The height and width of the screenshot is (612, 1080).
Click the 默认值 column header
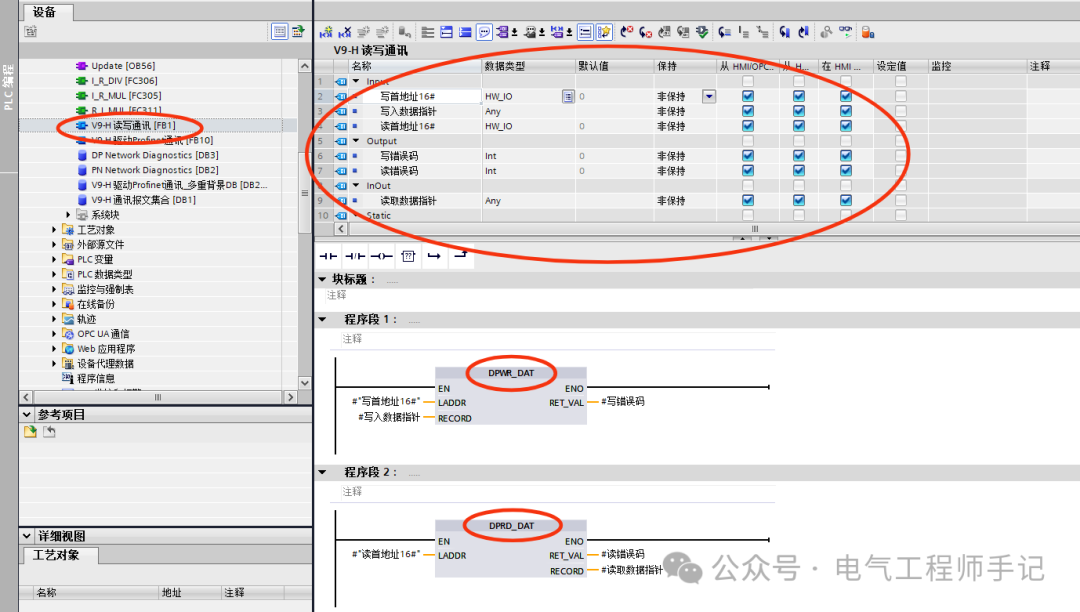point(615,66)
